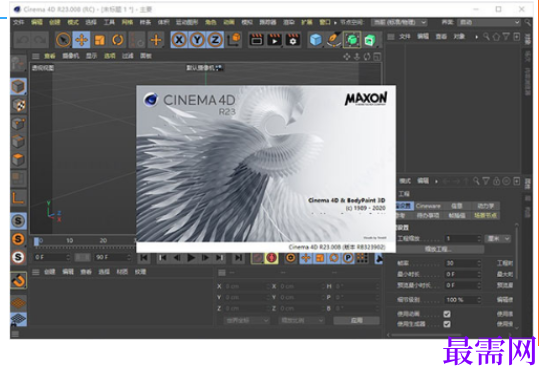Click Render to Picture Viewer icon

pos(274,40)
